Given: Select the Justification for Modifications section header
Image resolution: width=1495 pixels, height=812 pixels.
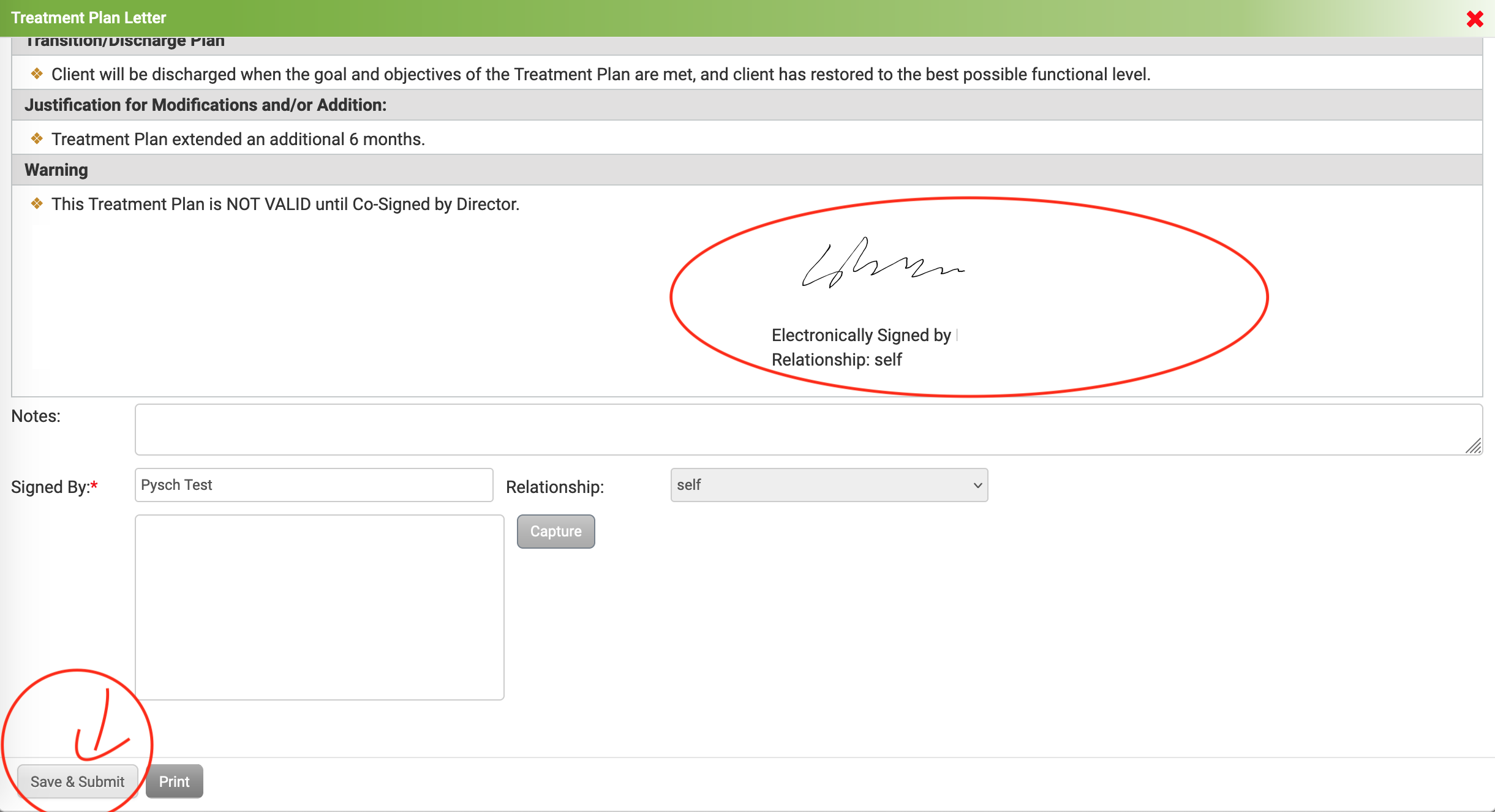Looking at the screenshot, I should [206, 105].
